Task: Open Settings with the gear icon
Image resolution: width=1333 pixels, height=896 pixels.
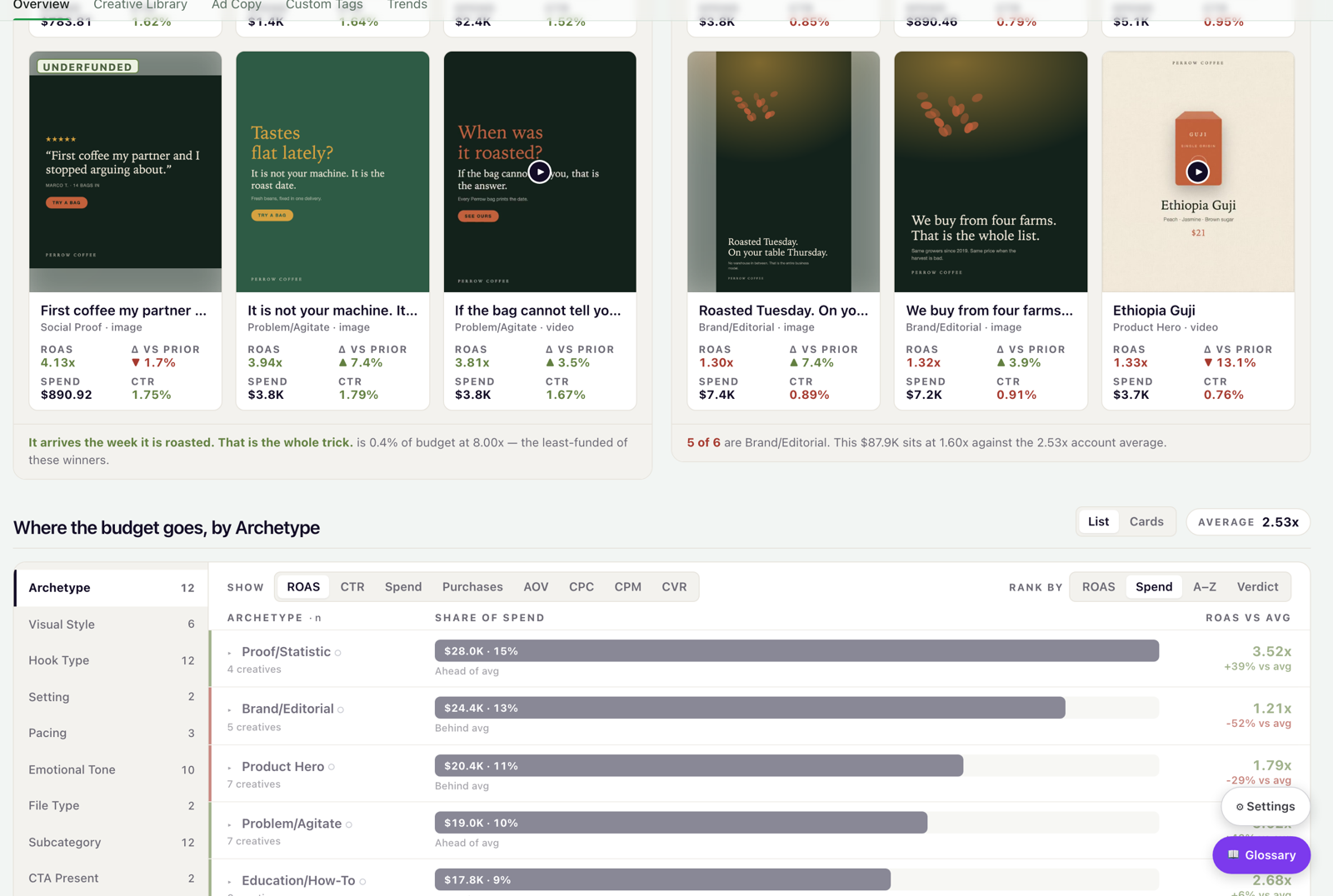Action: tap(1265, 806)
